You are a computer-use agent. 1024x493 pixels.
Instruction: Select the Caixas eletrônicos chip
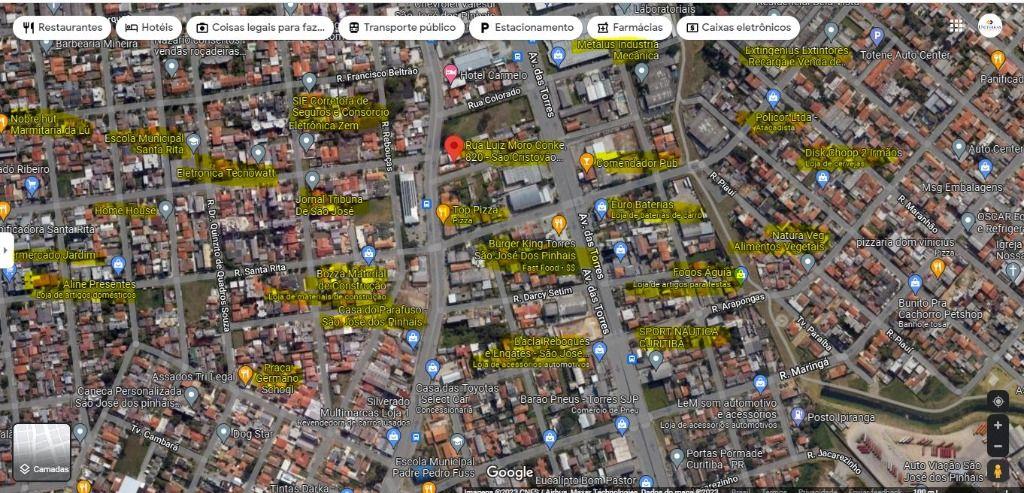point(738,27)
